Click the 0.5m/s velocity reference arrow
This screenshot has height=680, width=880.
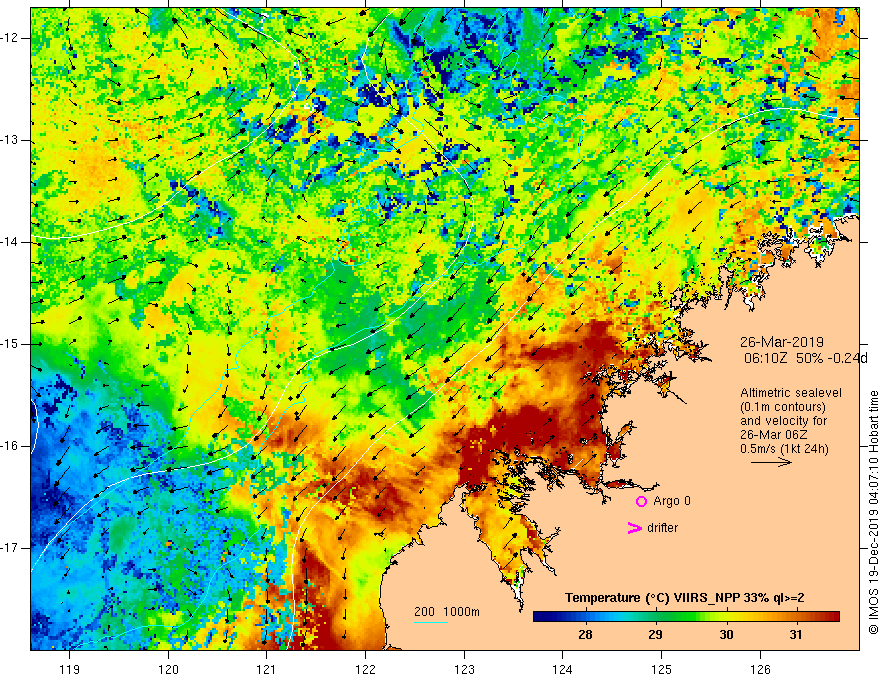(771, 462)
